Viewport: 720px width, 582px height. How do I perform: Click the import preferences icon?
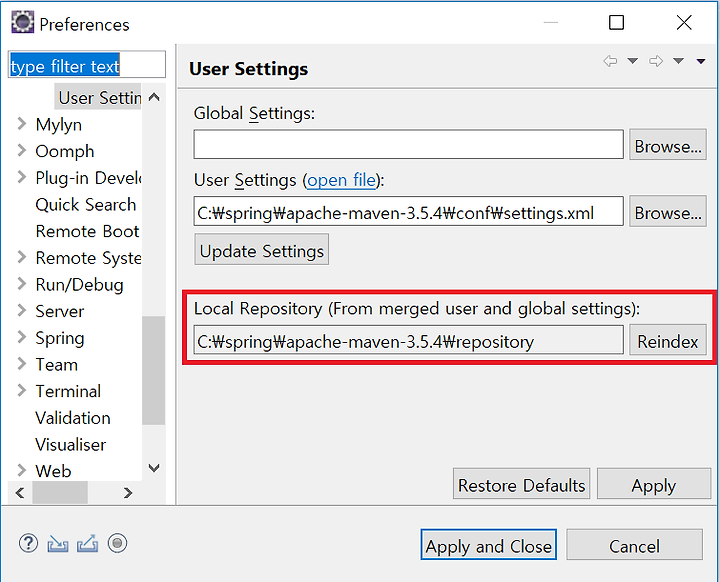coord(57,544)
